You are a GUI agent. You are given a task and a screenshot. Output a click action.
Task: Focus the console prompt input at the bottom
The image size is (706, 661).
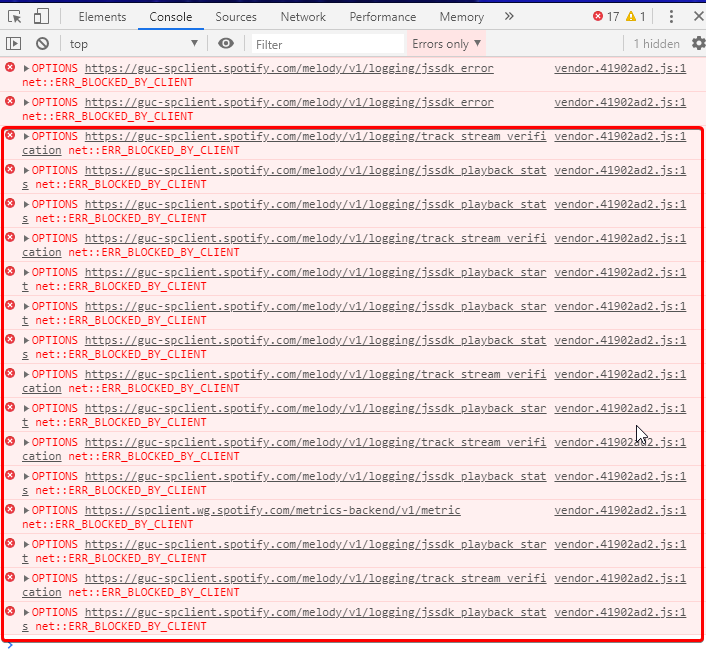pyautogui.click(x=356, y=646)
